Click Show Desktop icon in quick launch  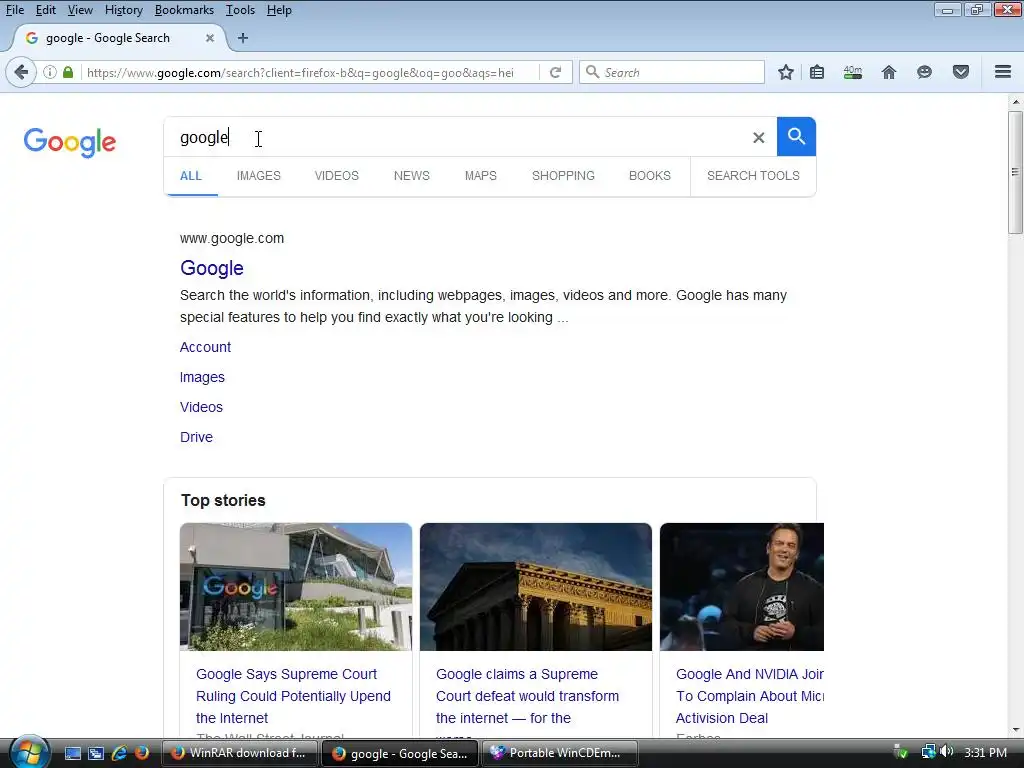coord(72,753)
